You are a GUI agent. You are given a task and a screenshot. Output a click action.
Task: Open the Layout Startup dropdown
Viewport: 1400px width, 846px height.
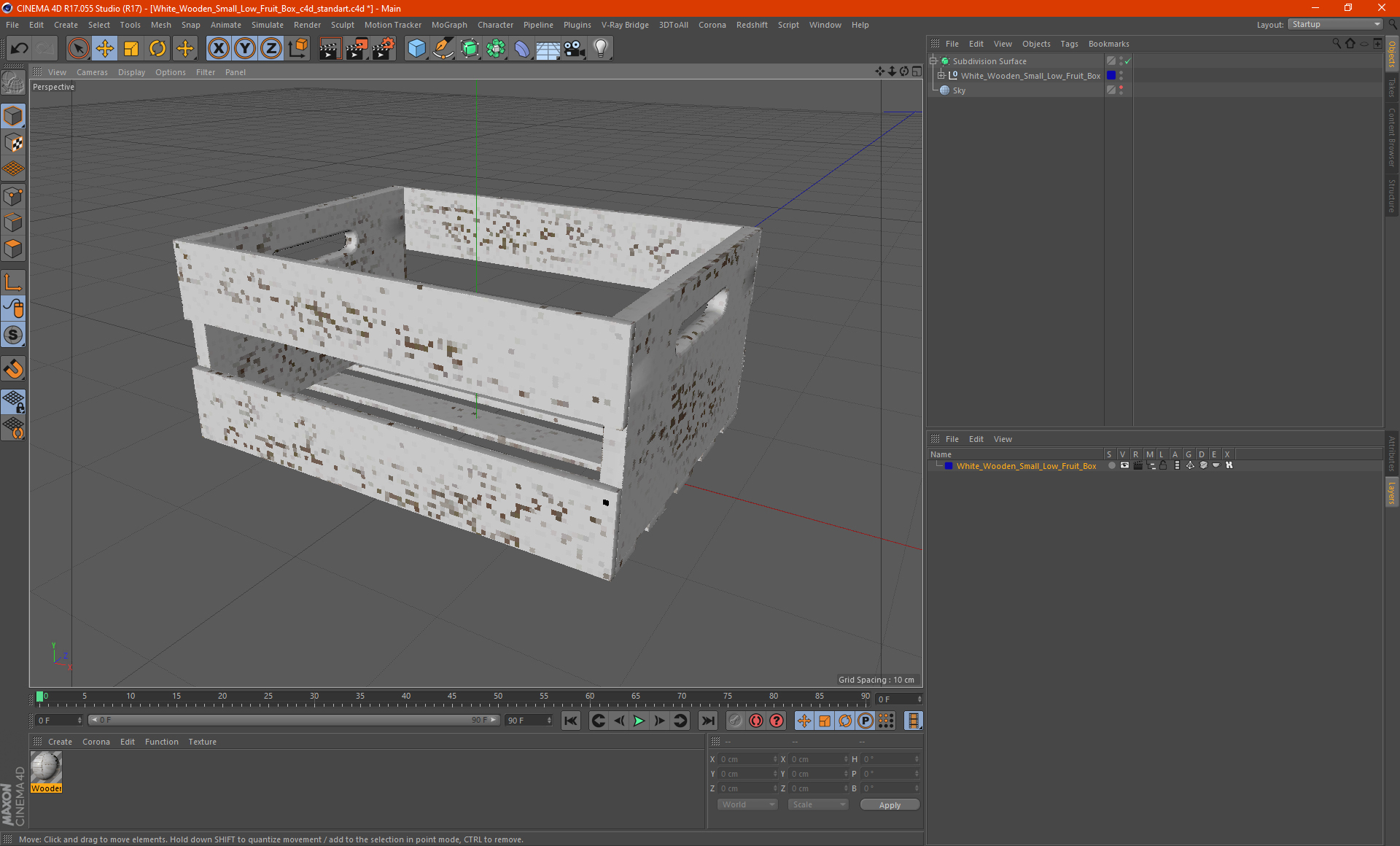[1336, 24]
